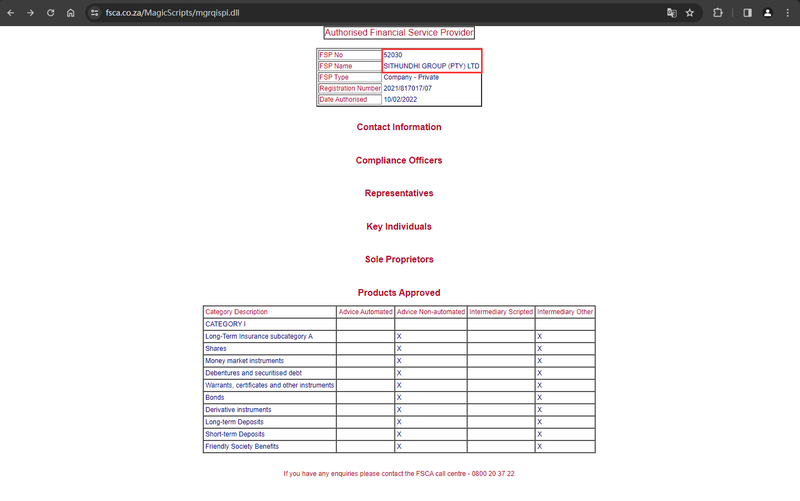
Task: Click the Products Approved heading
Action: coord(399,293)
